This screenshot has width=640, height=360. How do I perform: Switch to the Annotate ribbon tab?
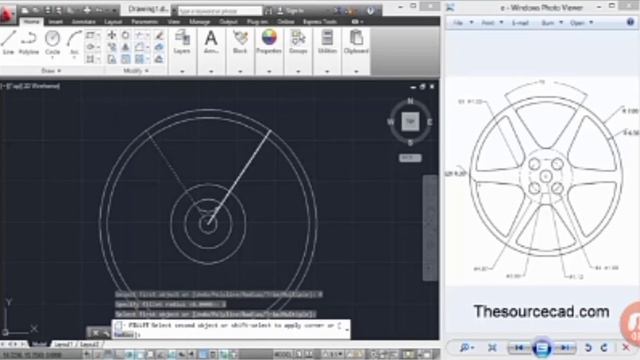pos(84,22)
